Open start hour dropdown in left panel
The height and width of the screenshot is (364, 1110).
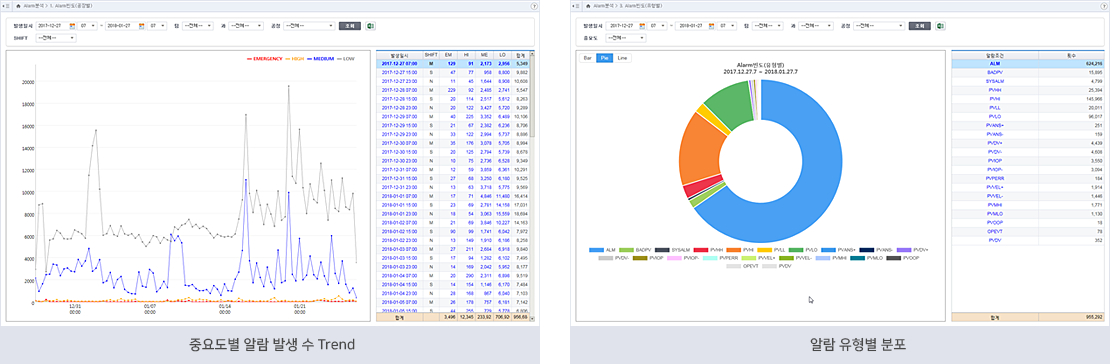88,25
